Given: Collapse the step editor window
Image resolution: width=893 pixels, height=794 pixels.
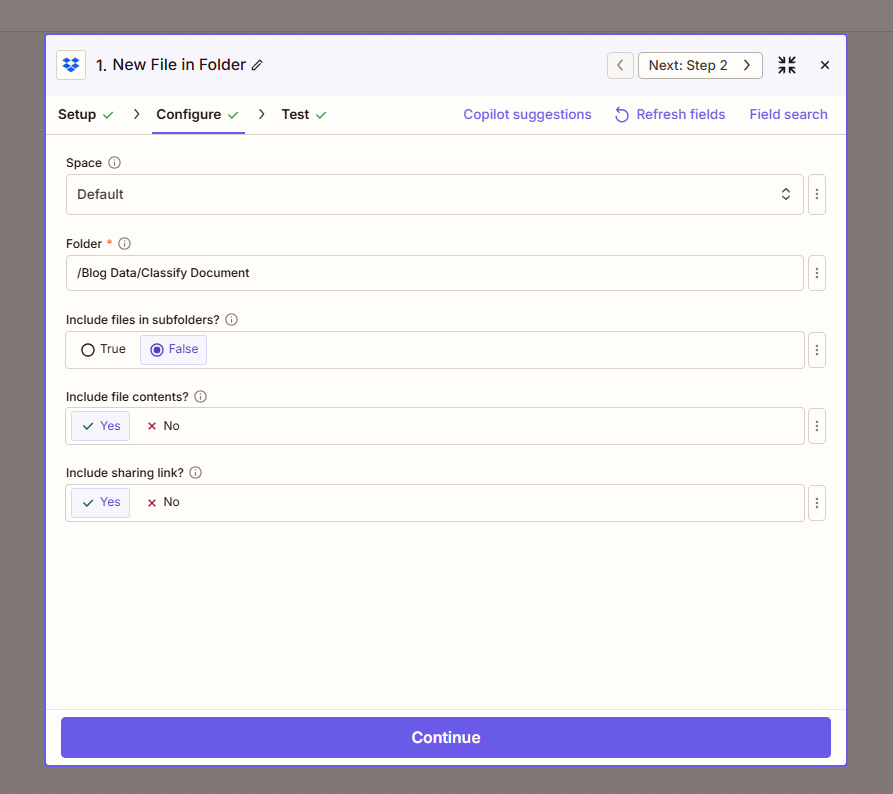Looking at the screenshot, I should coord(786,64).
